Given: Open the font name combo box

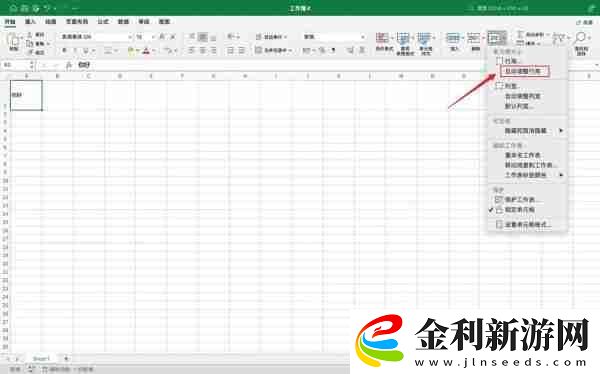Looking at the screenshot, I should 96,37.
